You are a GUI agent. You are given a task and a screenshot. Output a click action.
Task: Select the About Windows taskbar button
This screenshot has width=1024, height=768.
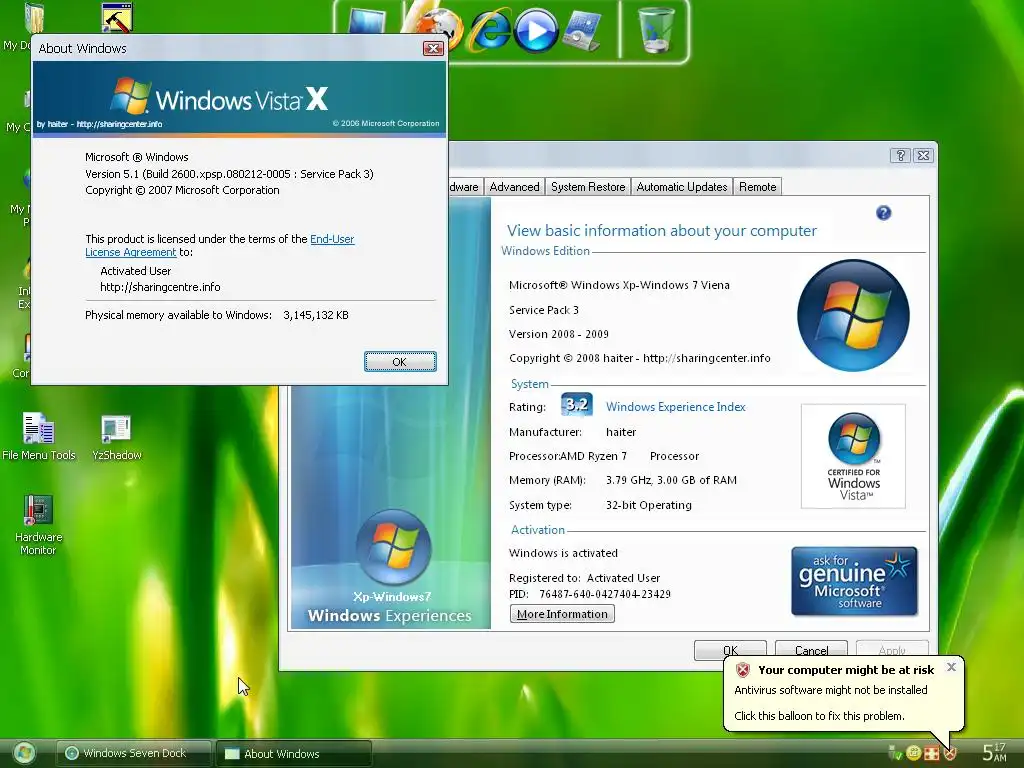click(294, 754)
